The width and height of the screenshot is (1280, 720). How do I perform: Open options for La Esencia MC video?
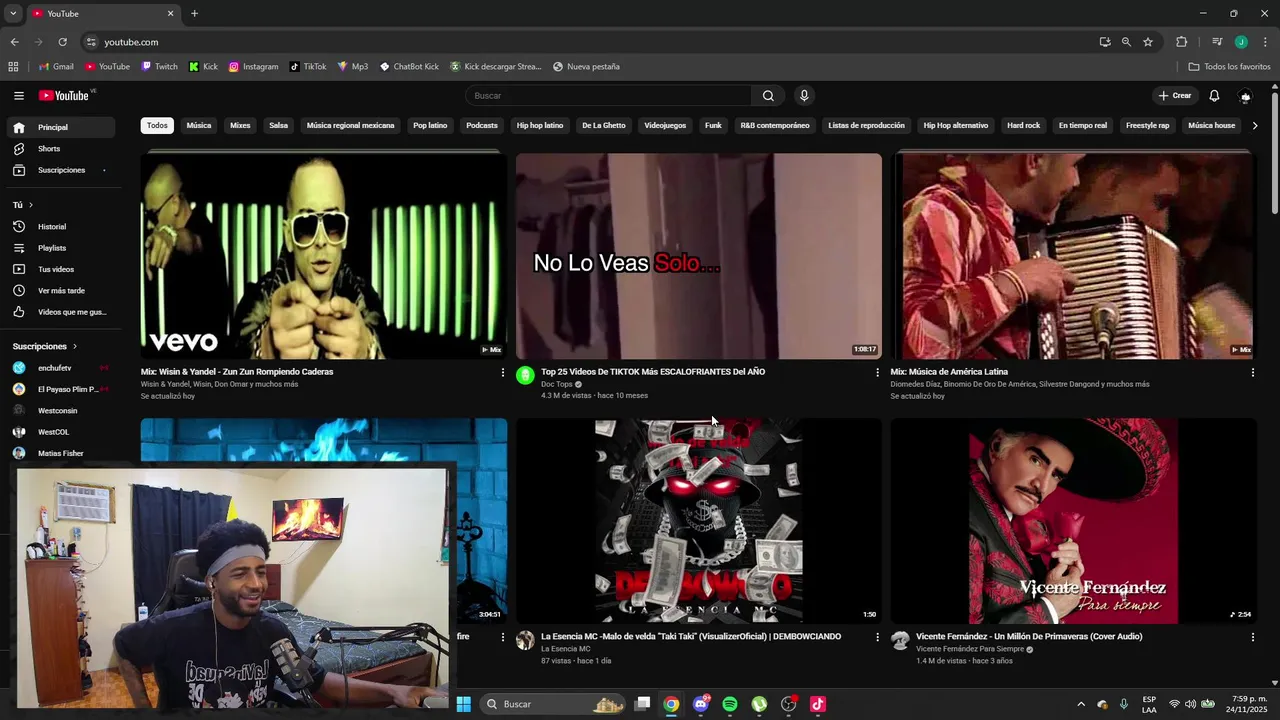tap(878, 637)
